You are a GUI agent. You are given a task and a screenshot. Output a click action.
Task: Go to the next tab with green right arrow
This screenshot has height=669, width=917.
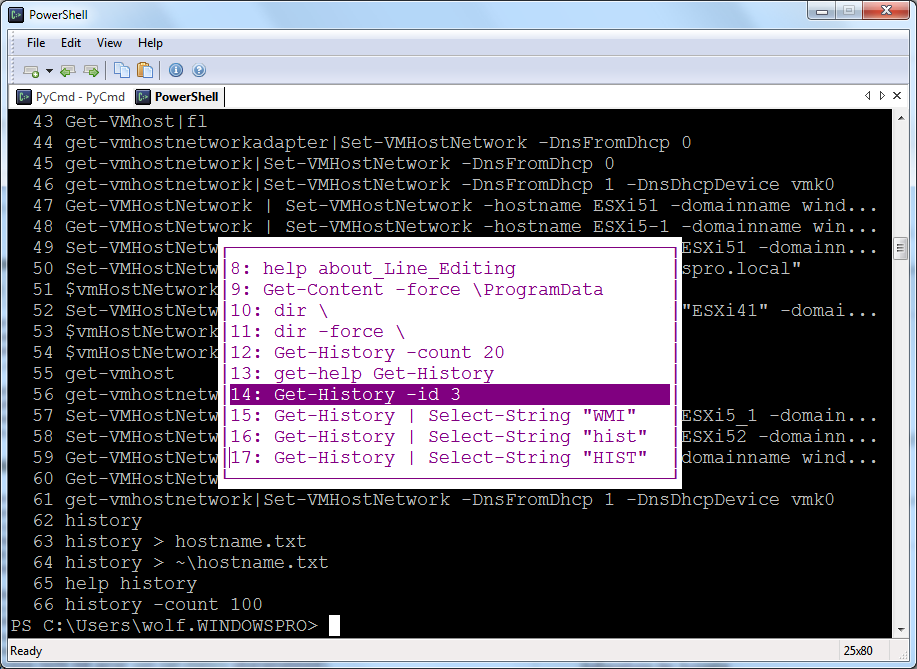(91, 71)
